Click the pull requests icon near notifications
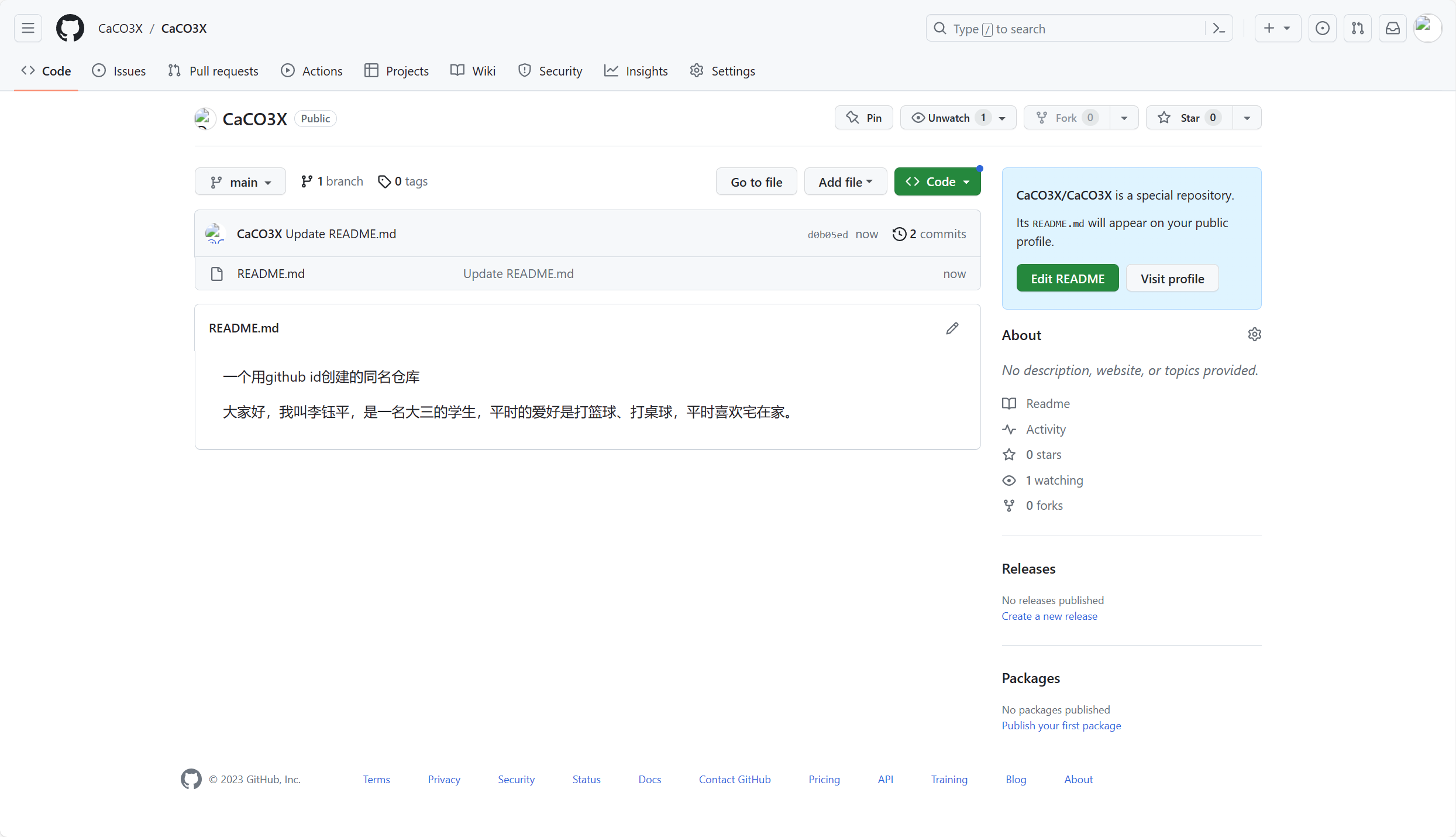This screenshot has width=1456, height=837. tap(1358, 28)
